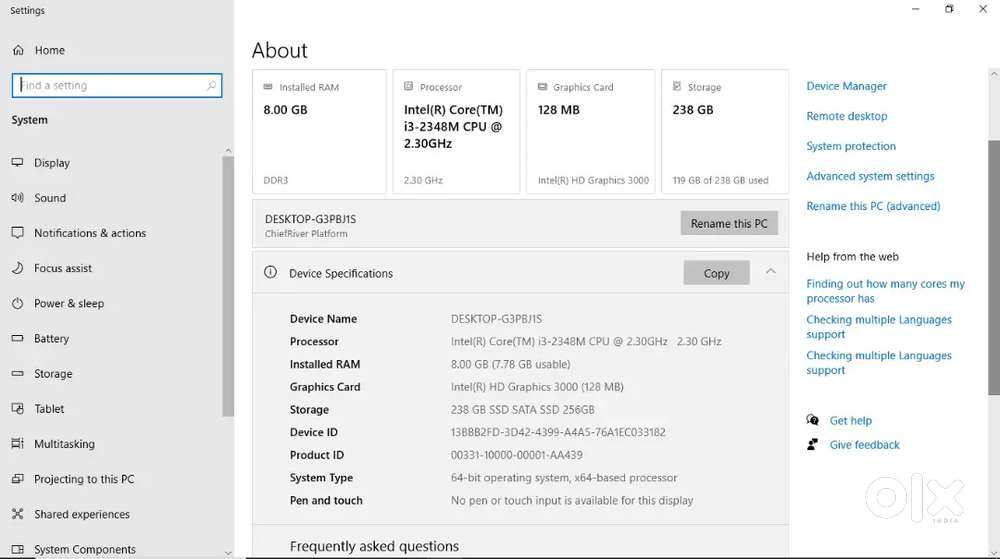
Task: Click the Power & sleep icon
Action: 17,303
